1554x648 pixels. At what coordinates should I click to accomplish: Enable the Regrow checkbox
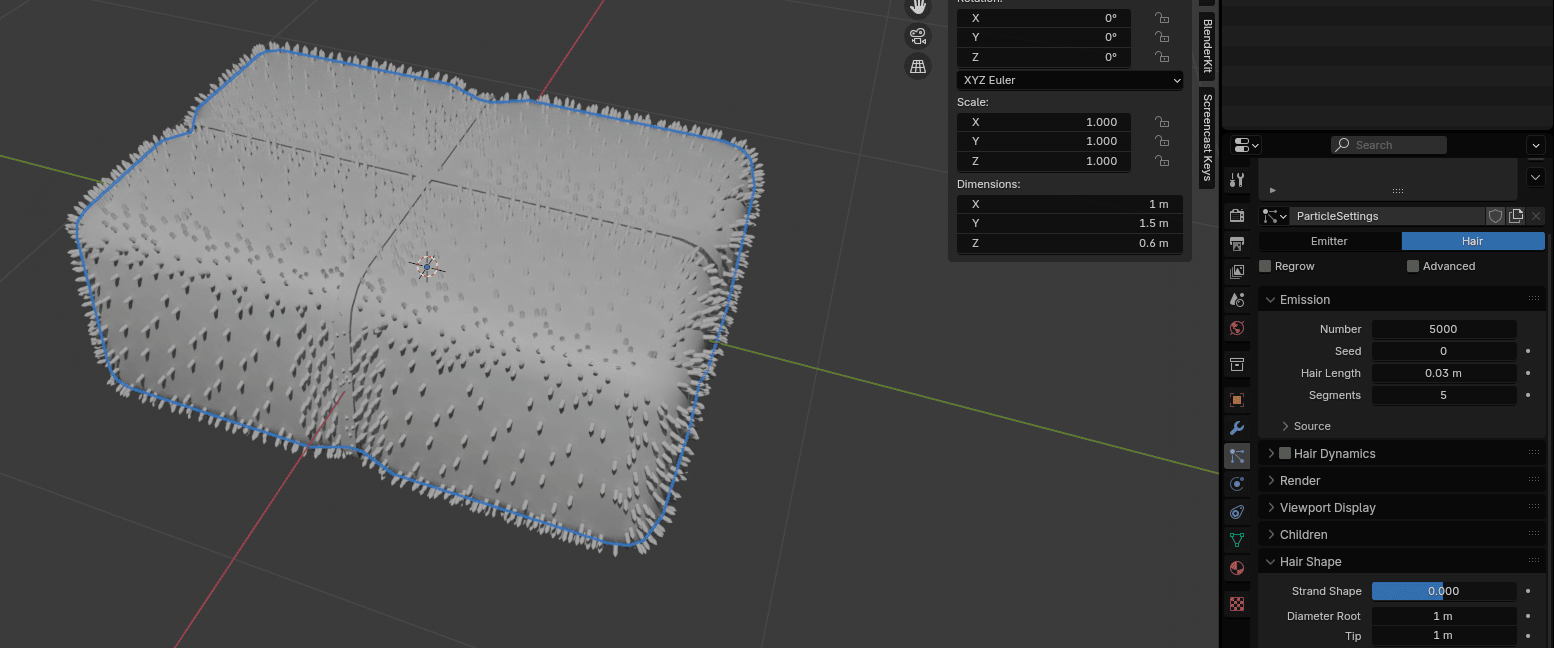coord(1265,266)
